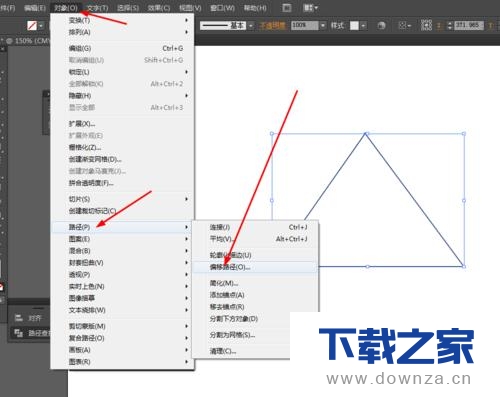Click the transform reference point icon
Image resolution: width=500 pixels, height=397 pixels.
point(426,25)
